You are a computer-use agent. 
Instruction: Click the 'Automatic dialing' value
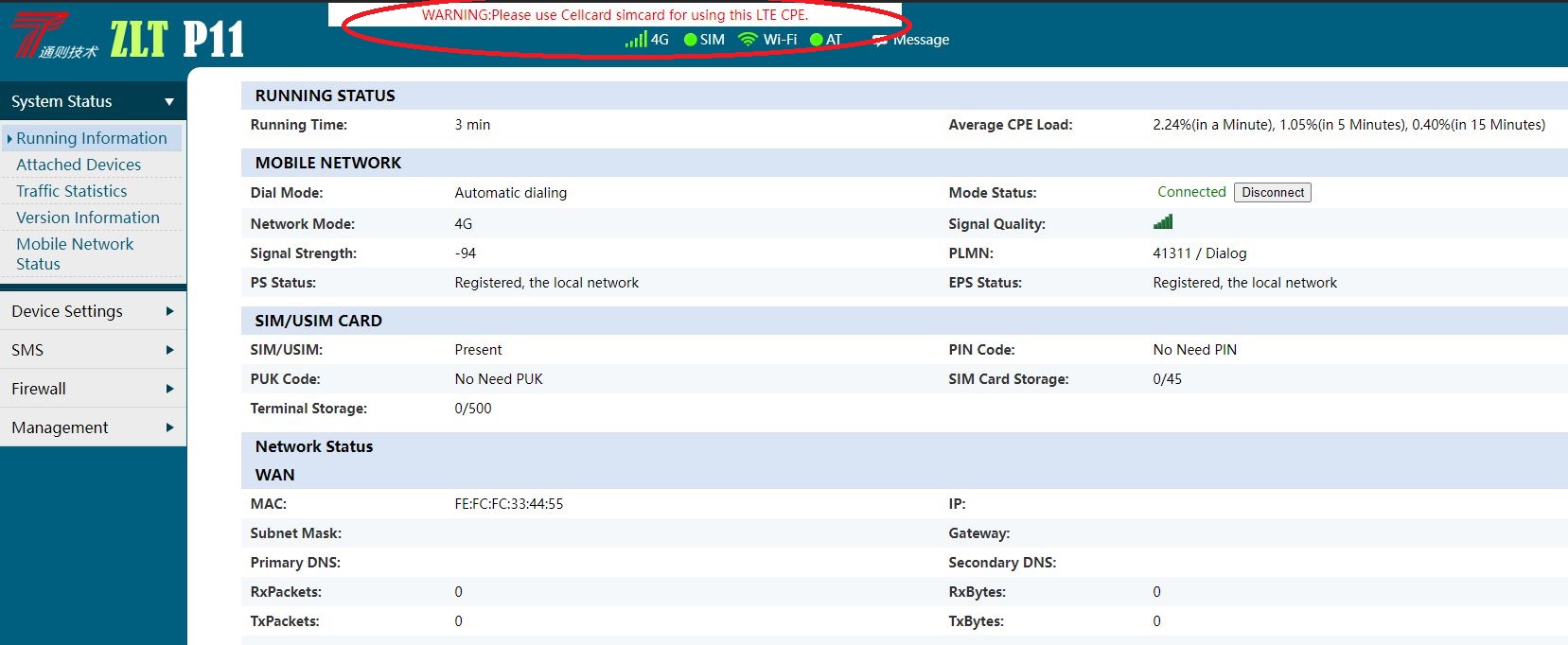pyautogui.click(x=510, y=193)
